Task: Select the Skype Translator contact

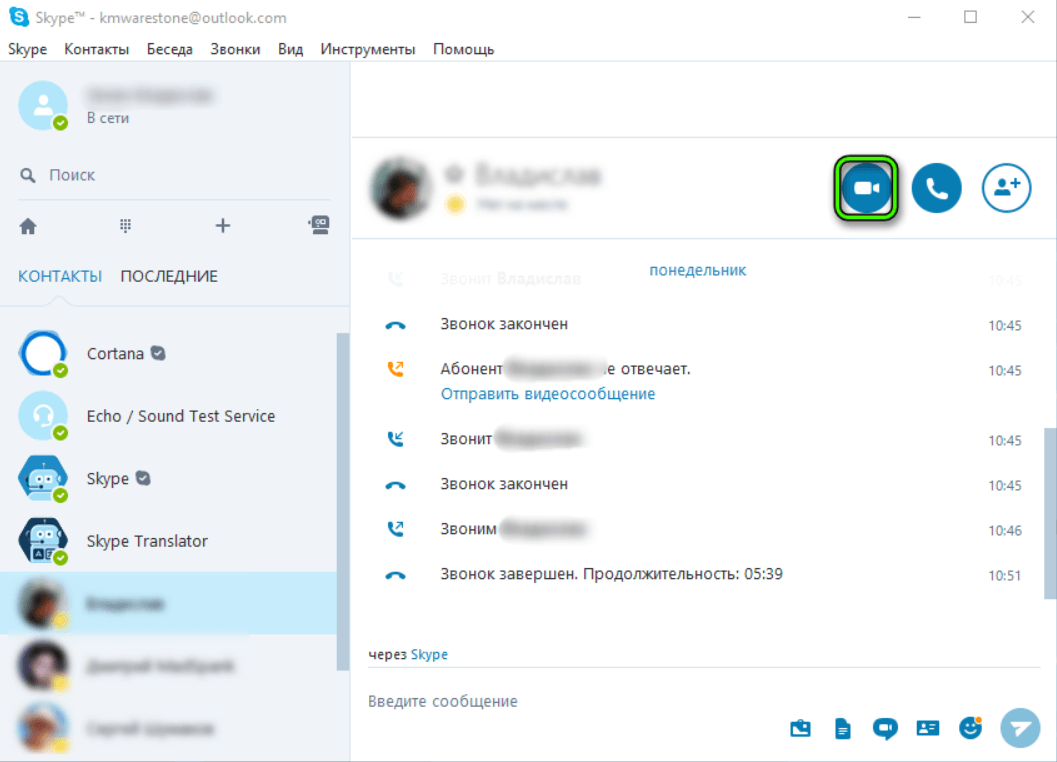Action: [147, 541]
